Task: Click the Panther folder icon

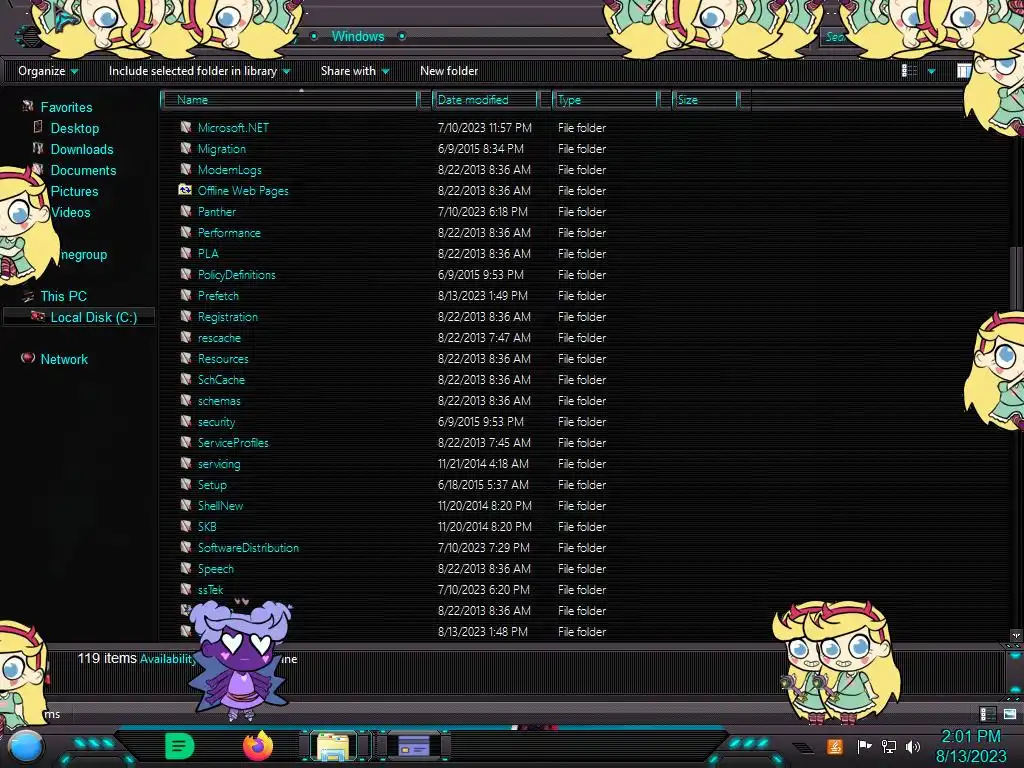Action: point(185,210)
